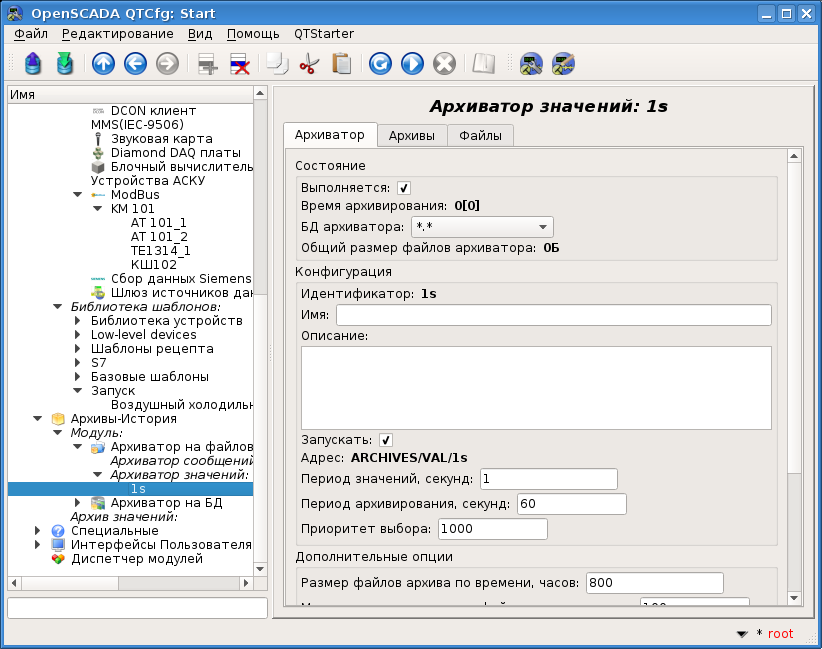Start the update cycle with the play icon
The image size is (822, 649).
(x=412, y=64)
